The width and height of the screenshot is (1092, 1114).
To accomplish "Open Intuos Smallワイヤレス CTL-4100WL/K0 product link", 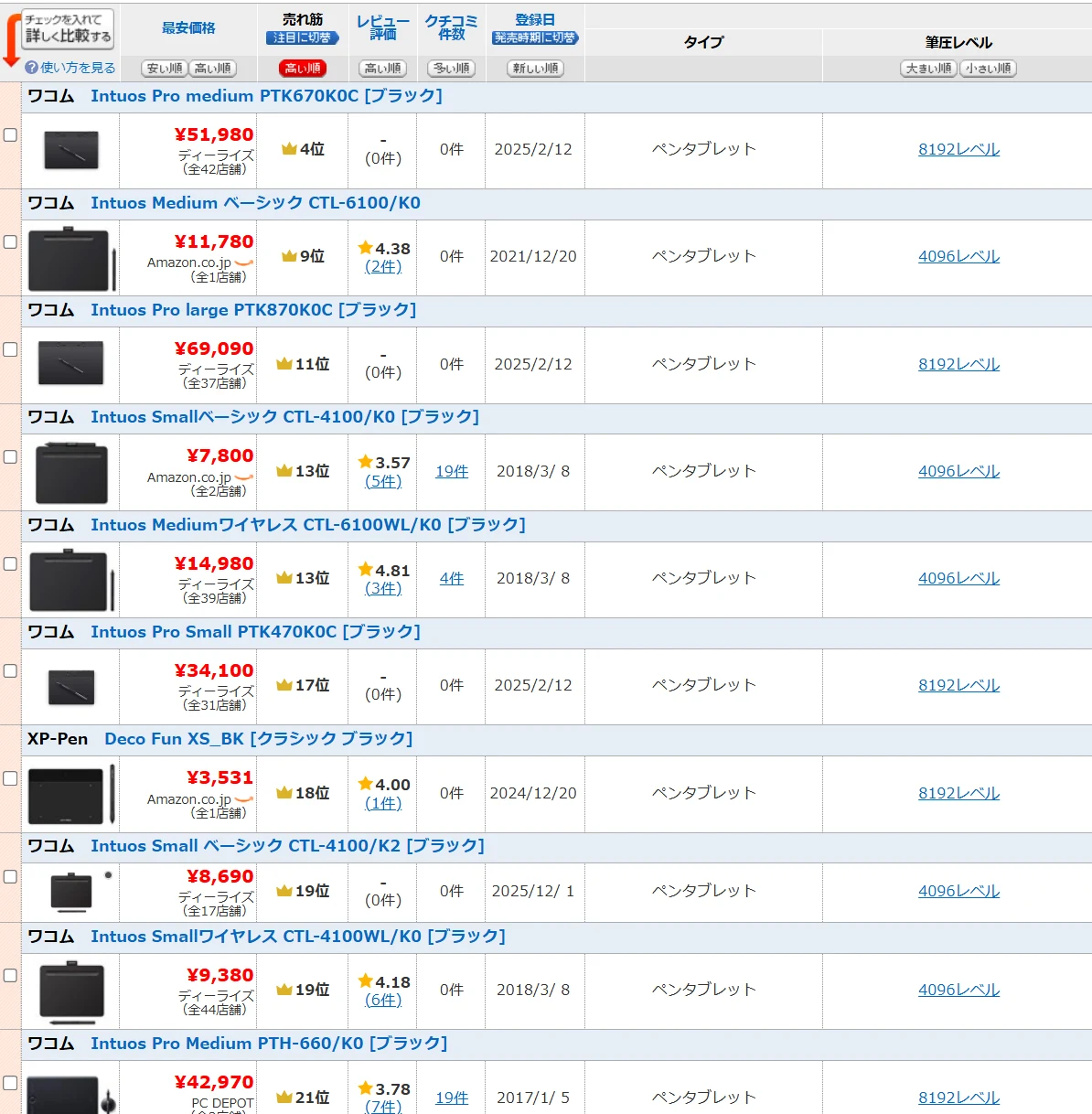I will point(298,937).
